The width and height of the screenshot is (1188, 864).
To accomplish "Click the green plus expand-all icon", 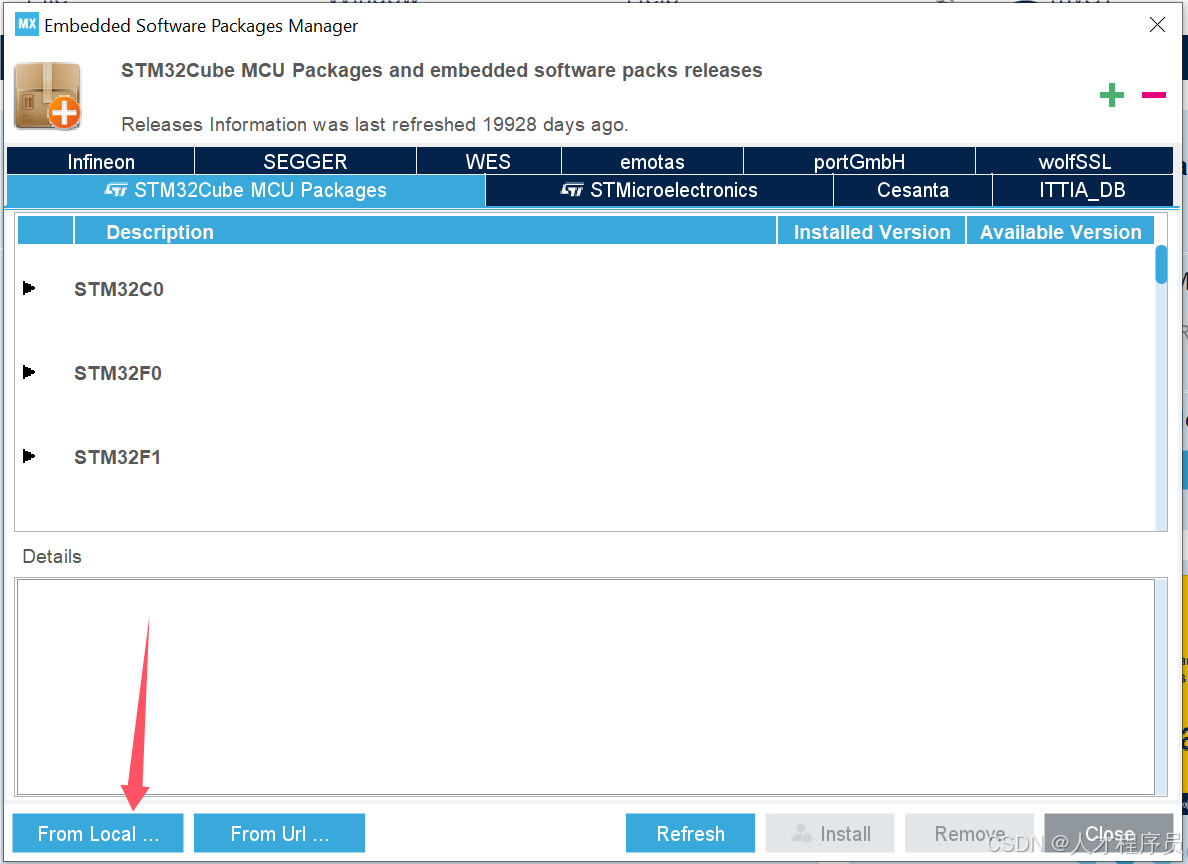I will [x=1111, y=95].
